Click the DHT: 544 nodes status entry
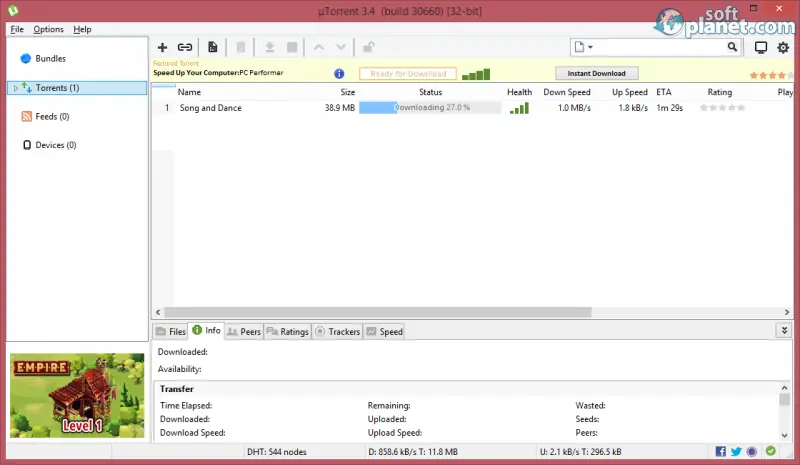 [x=277, y=452]
